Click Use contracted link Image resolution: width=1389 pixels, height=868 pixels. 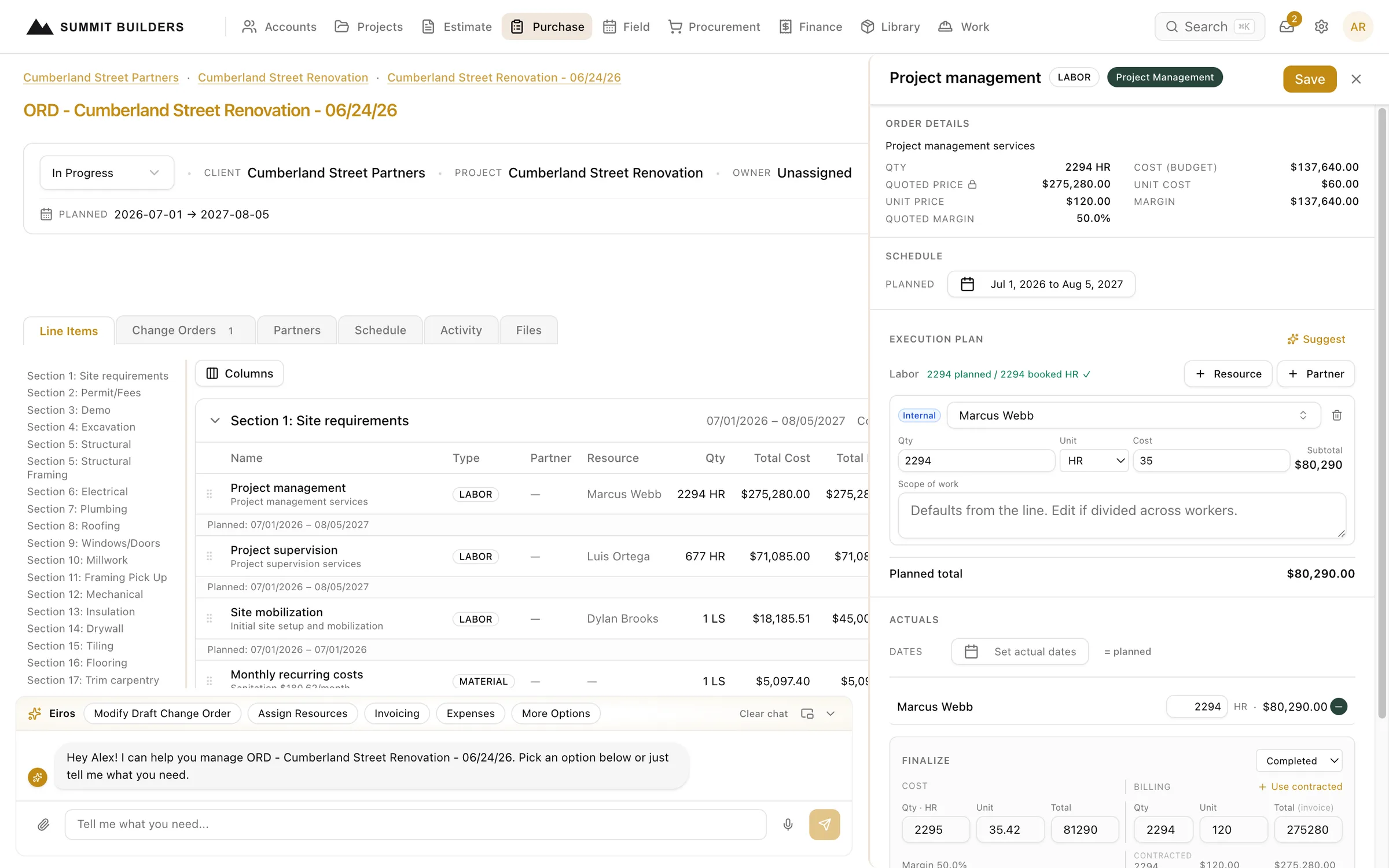coord(1300,786)
